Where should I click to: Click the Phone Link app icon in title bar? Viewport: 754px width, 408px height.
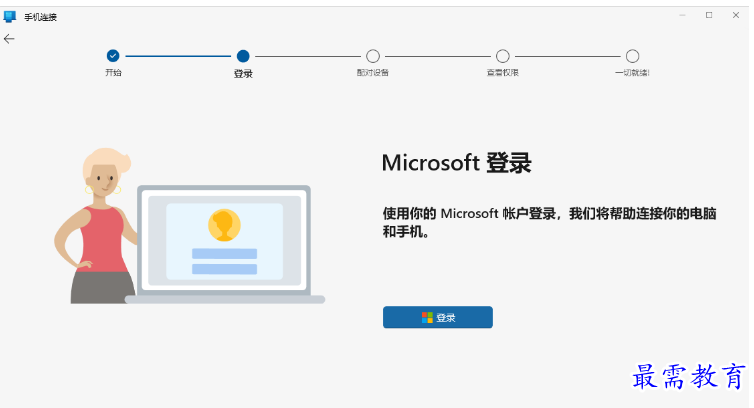pos(10,17)
